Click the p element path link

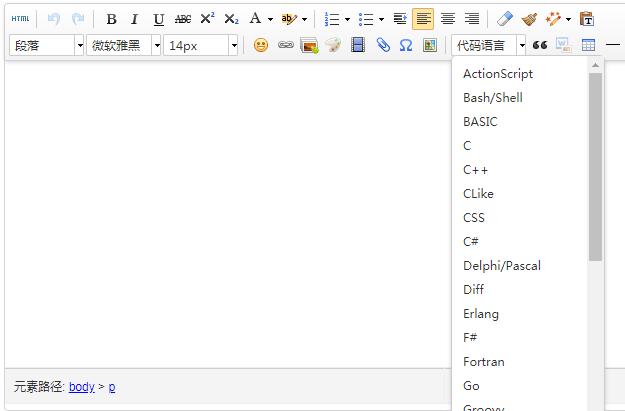pyautogui.click(x=112, y=387)
